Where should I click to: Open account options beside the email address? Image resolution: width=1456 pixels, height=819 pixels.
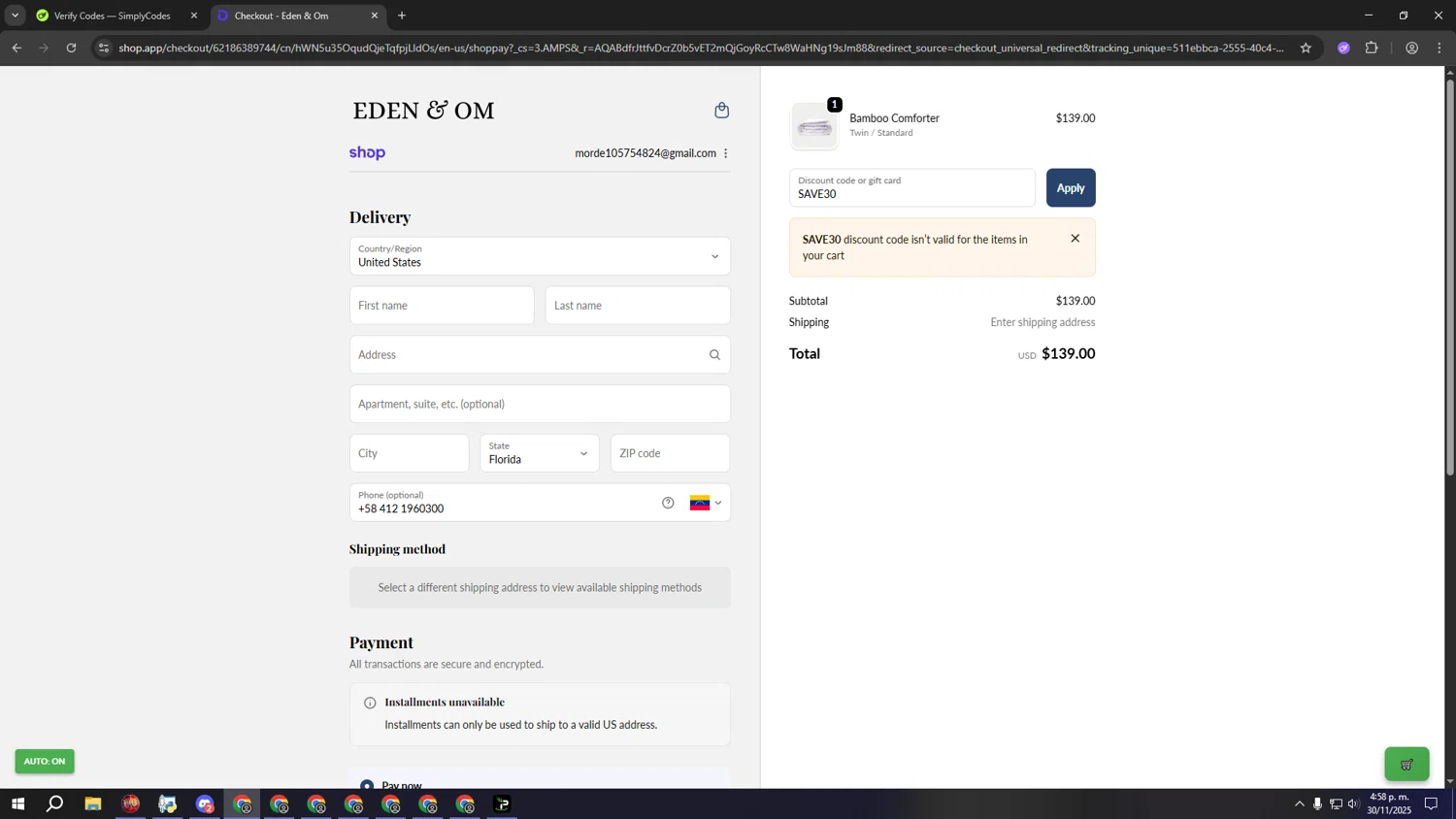(725, 153)
